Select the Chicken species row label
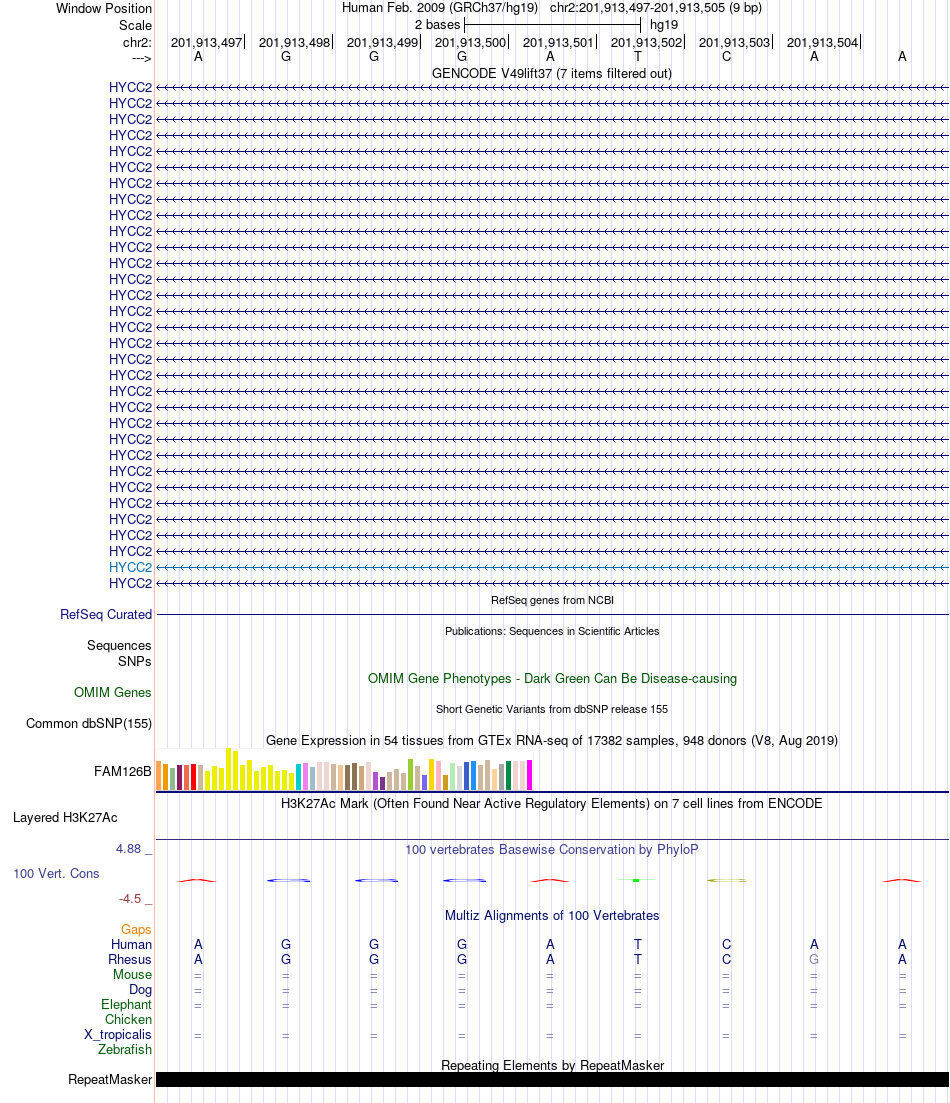The width and height of the screenshot is (950, 1103). [x=128, y=1019]
